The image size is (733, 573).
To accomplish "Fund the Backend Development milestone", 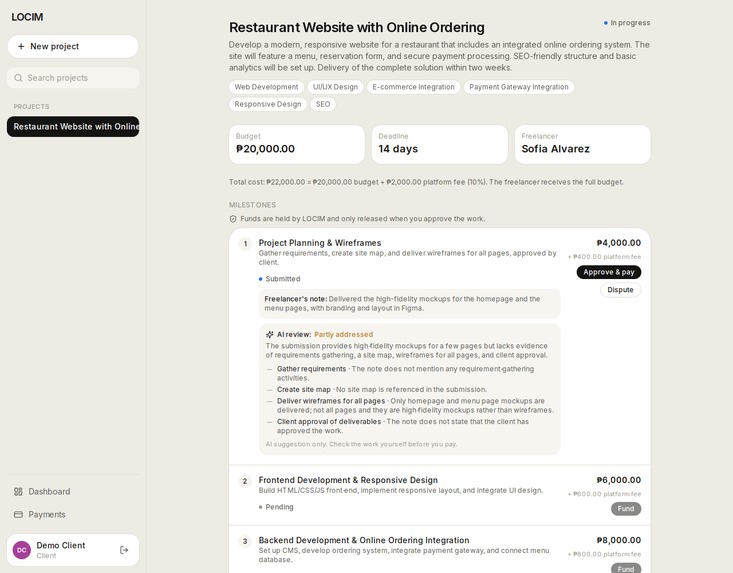I will (x=626, y=568).
